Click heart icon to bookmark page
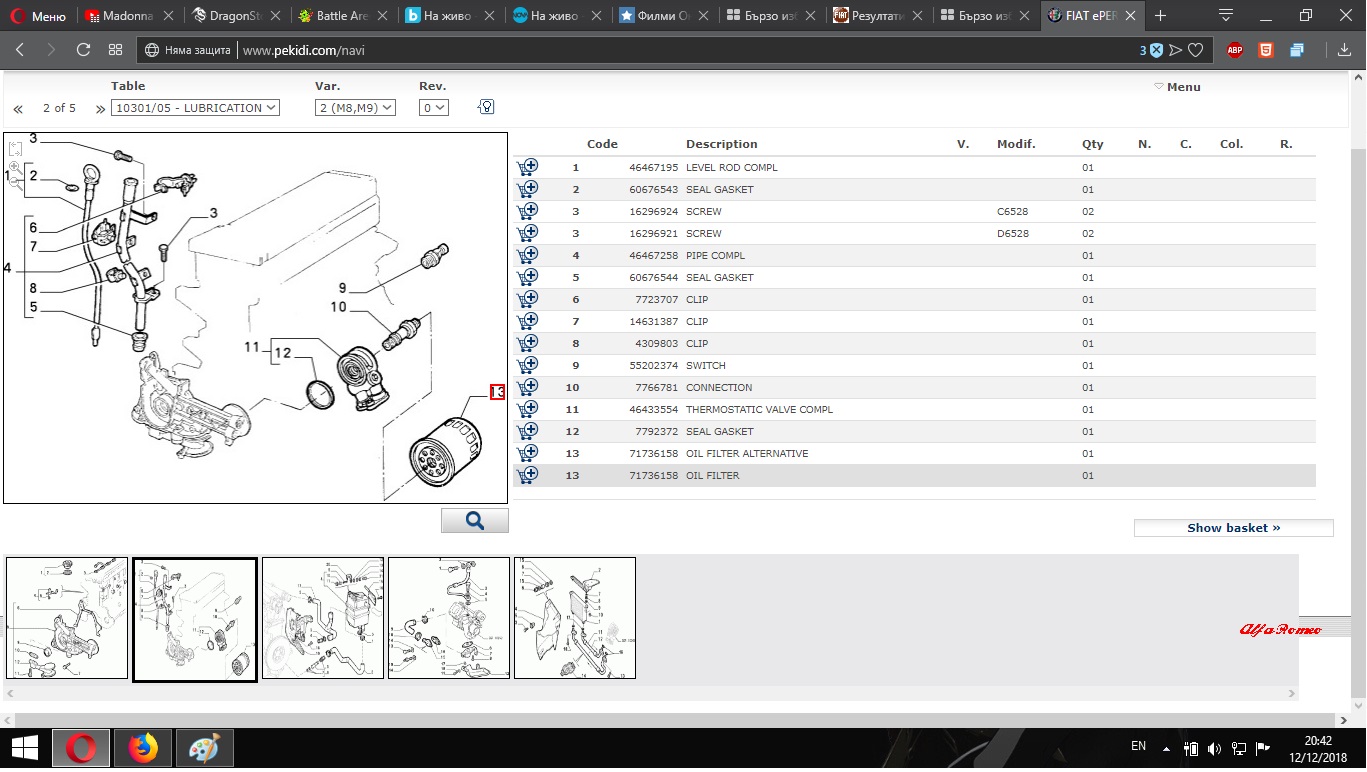Screen dimensions: 1367x772 pyautogui.click(x=1195, y=50)
